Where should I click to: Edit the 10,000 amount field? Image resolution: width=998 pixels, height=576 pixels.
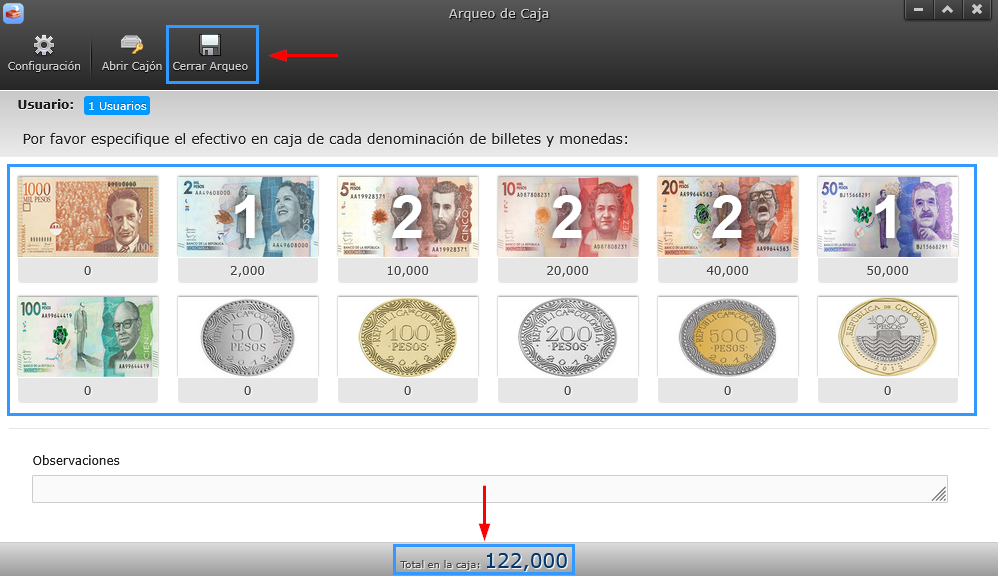408,270
